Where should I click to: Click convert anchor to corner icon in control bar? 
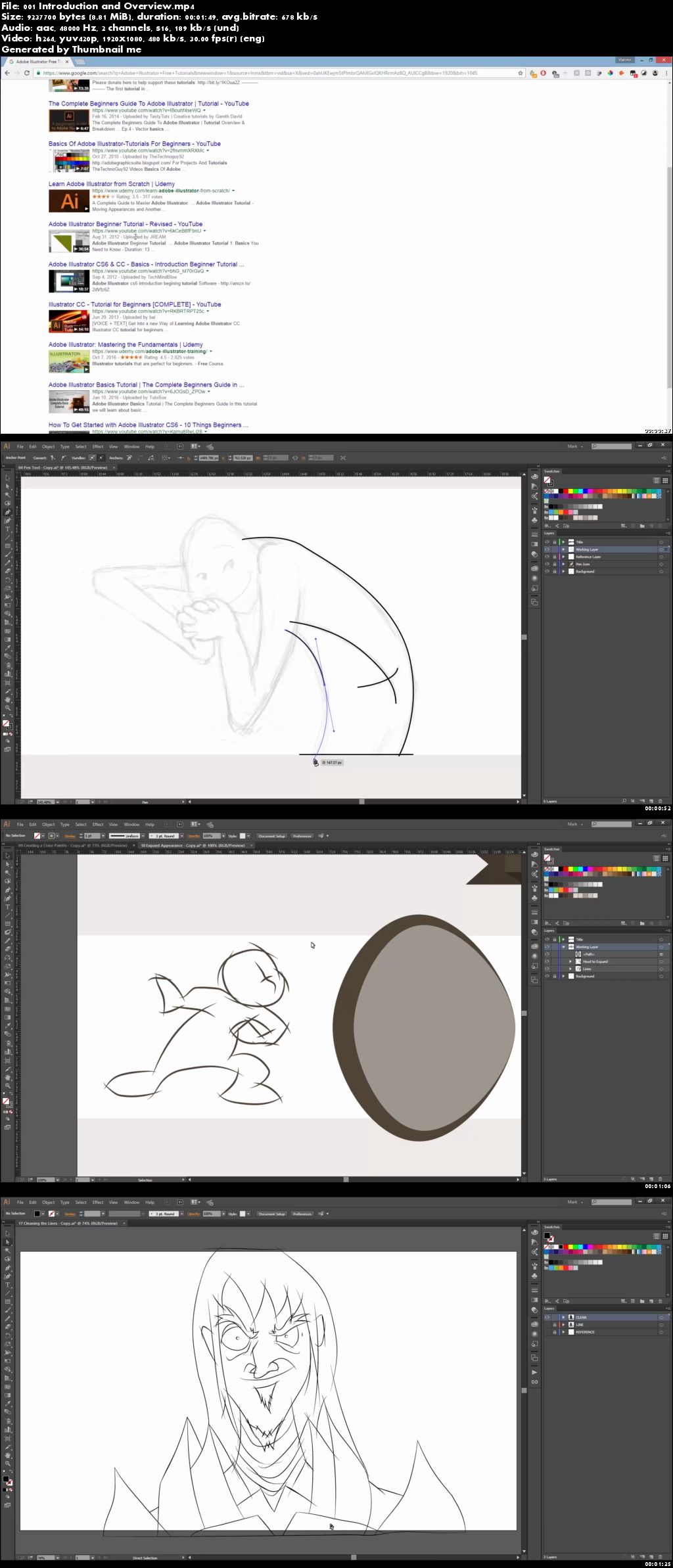53,457
